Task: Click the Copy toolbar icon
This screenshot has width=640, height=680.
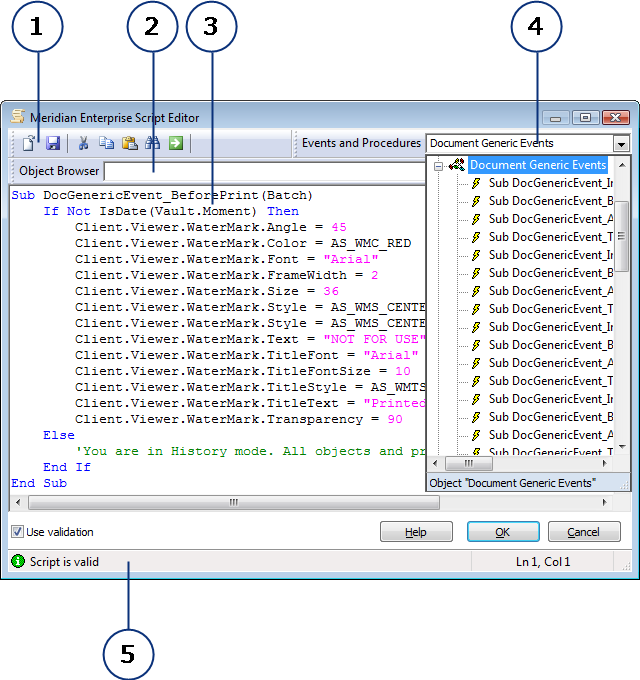Action: coord(107,143)
